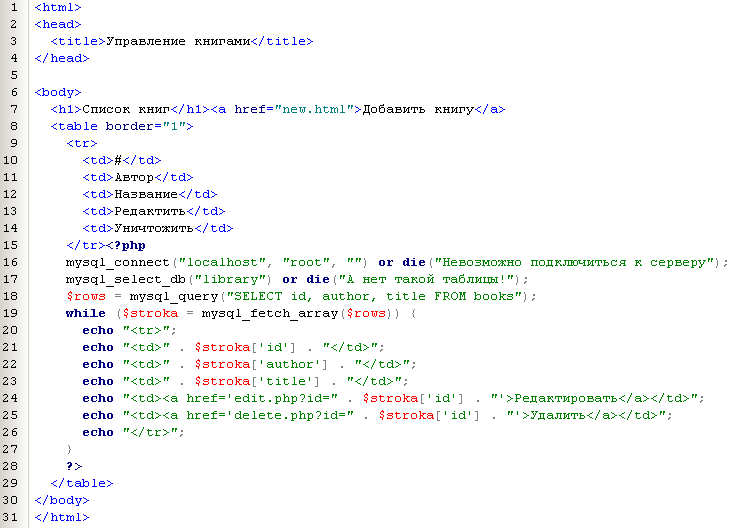This screenshot has width=752, height=528.
Task: Click cell text 'Название'
Action: [146, 194]
